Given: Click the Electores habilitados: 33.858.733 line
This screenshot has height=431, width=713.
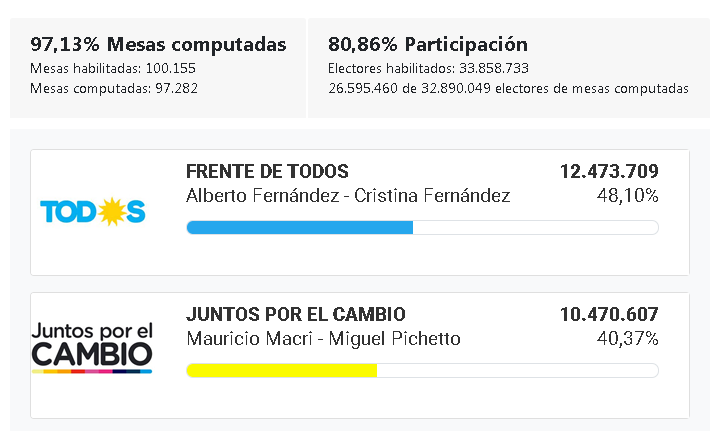Looking at the screenshot, I should coord(428,68).
